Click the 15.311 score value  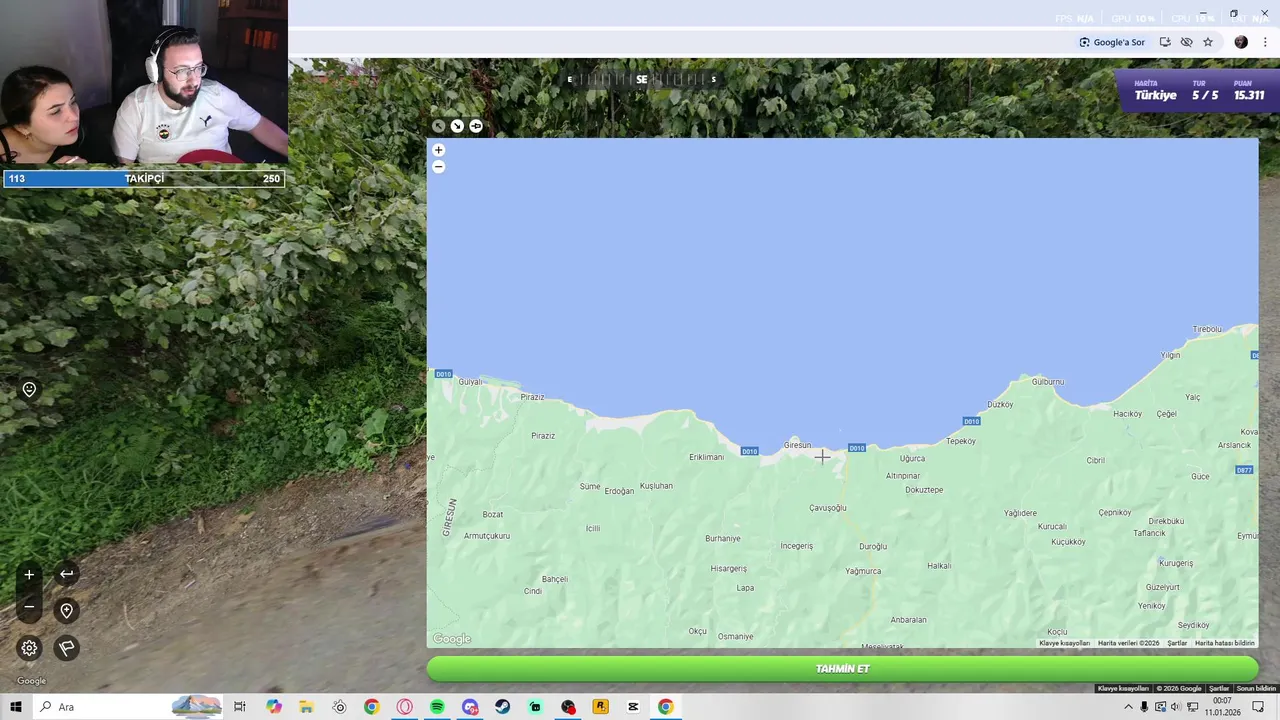[x=1249, y=95]
